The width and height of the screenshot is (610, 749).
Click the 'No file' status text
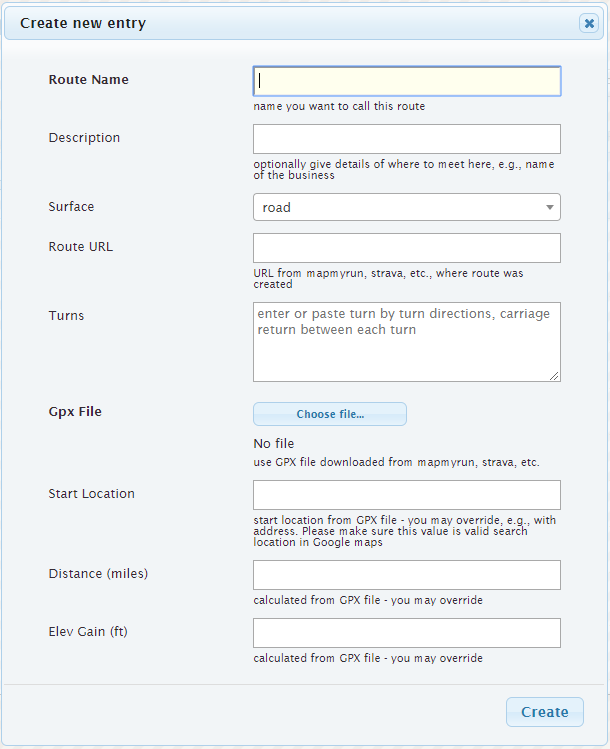pos(274,443)
